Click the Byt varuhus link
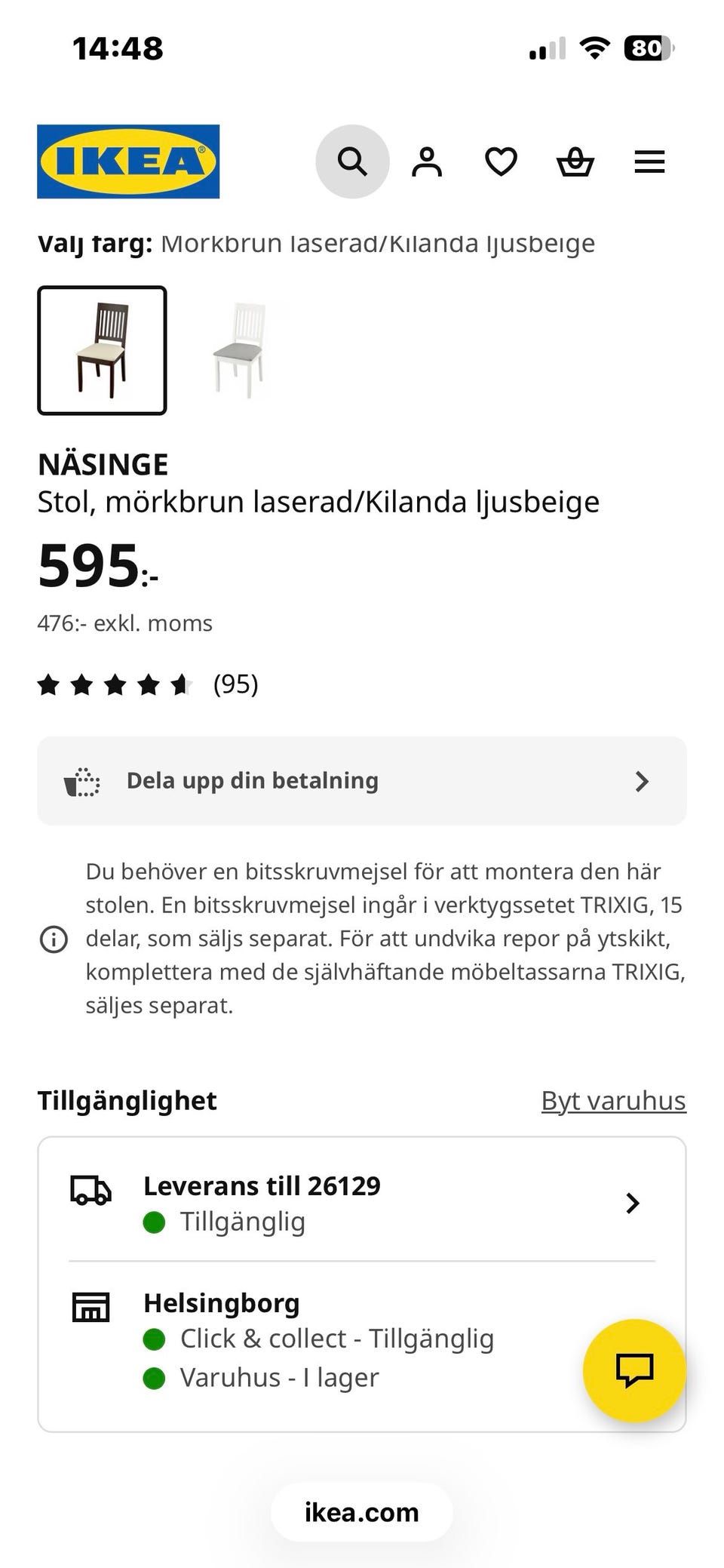 pos(613,1101)
